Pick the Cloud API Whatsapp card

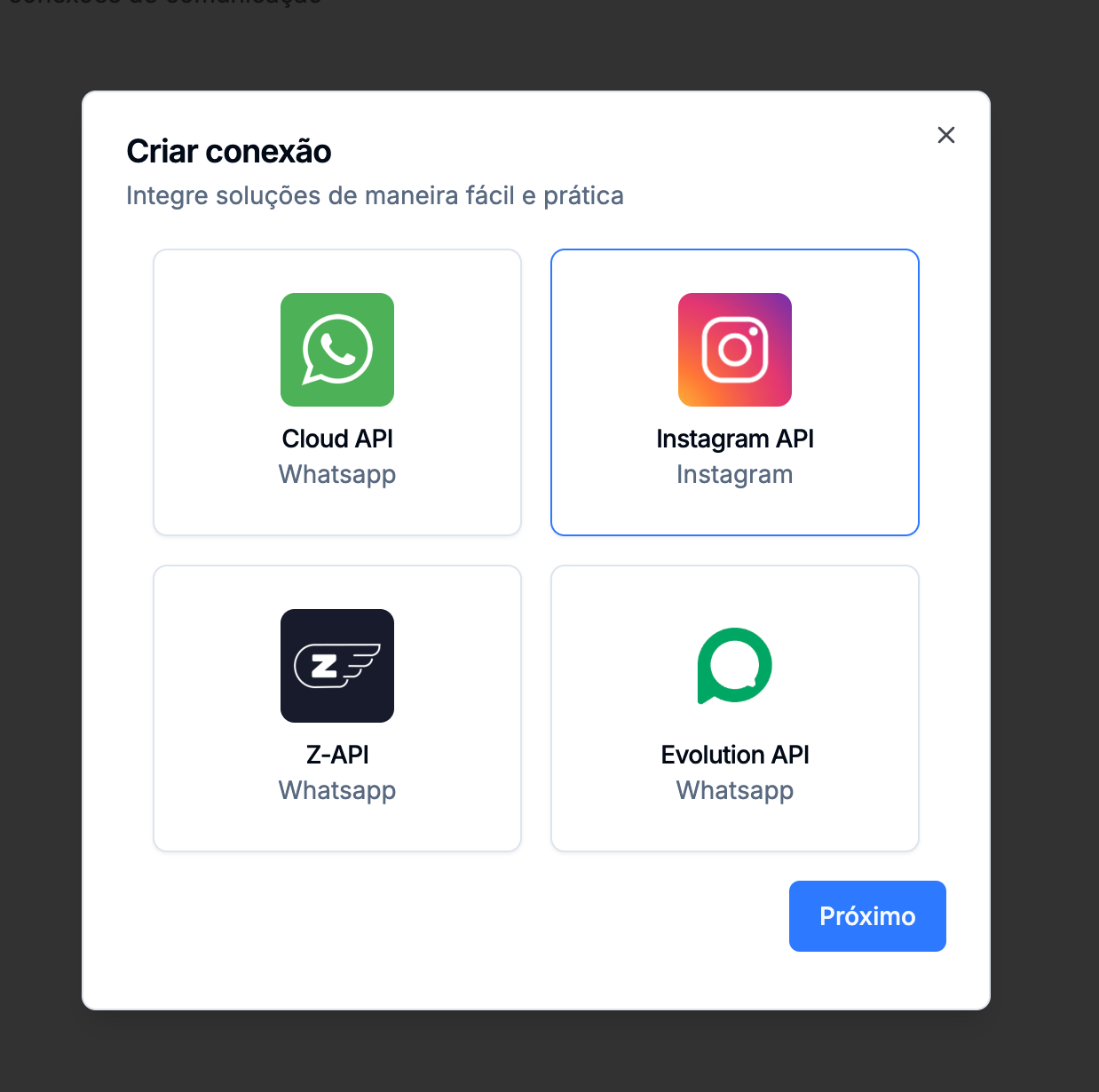337,392
